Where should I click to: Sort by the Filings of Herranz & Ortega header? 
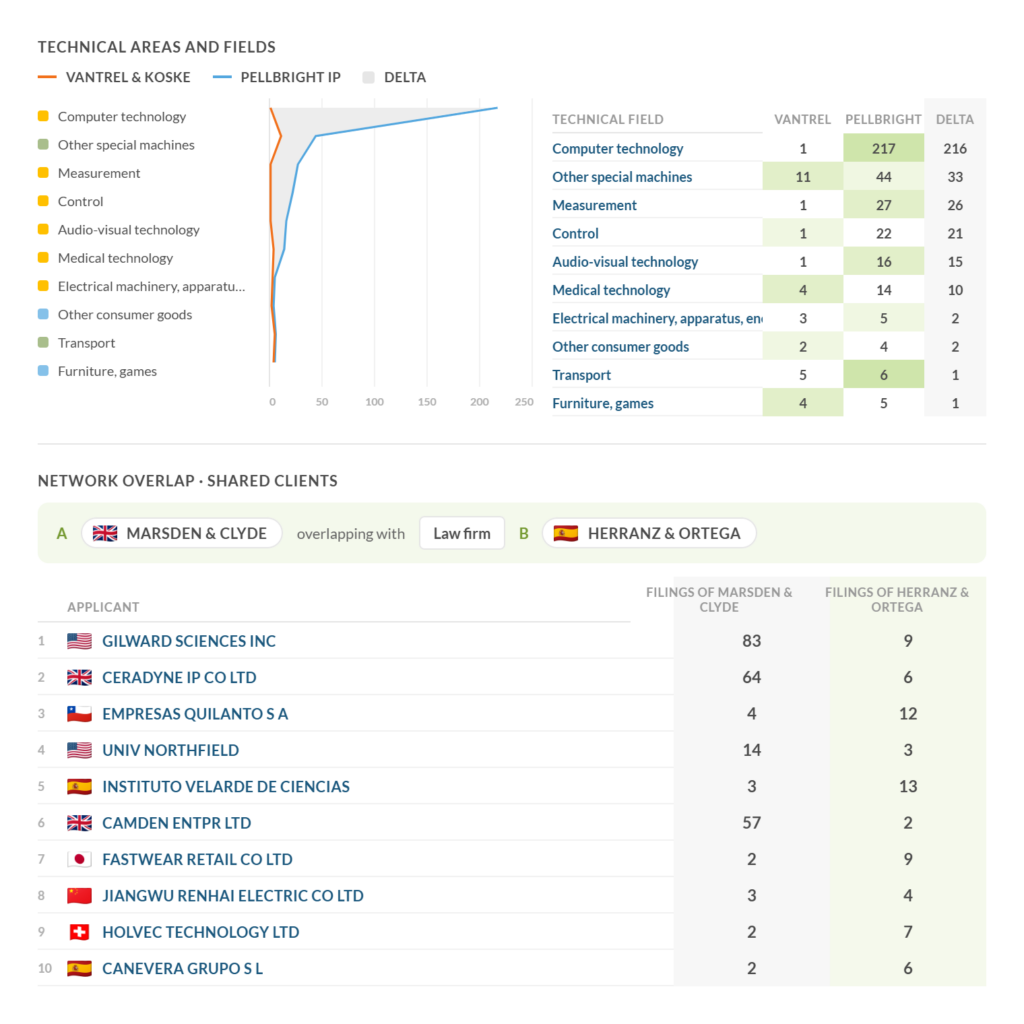[897, 600]
